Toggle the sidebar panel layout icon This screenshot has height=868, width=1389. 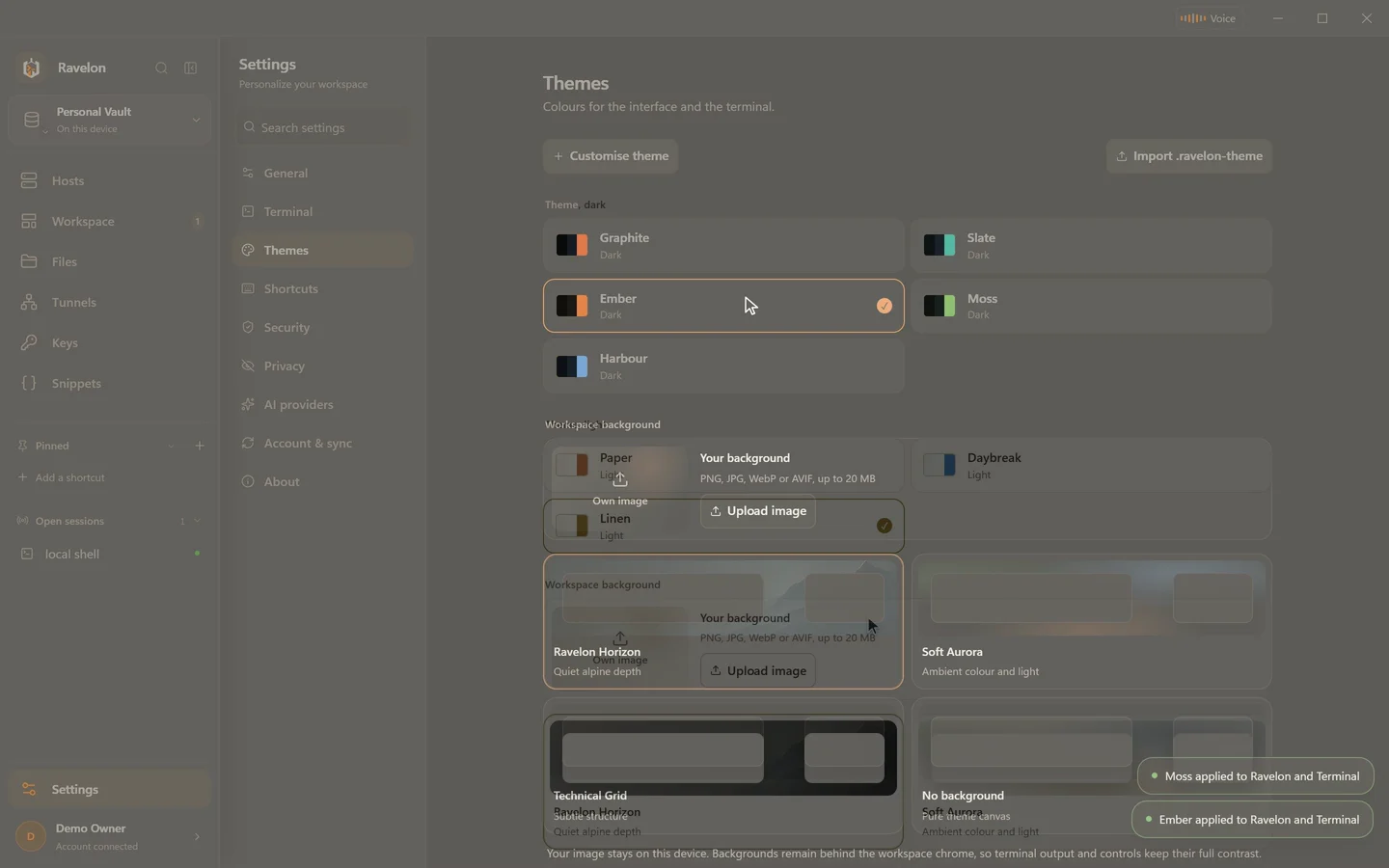click(191, 68)
